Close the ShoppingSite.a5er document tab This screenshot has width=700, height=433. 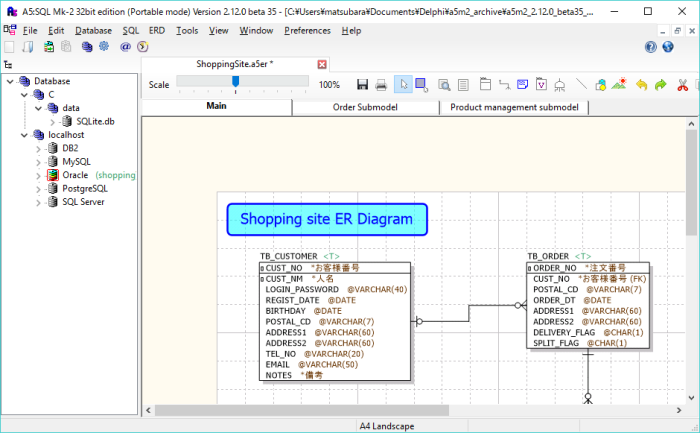click(322, 64)
